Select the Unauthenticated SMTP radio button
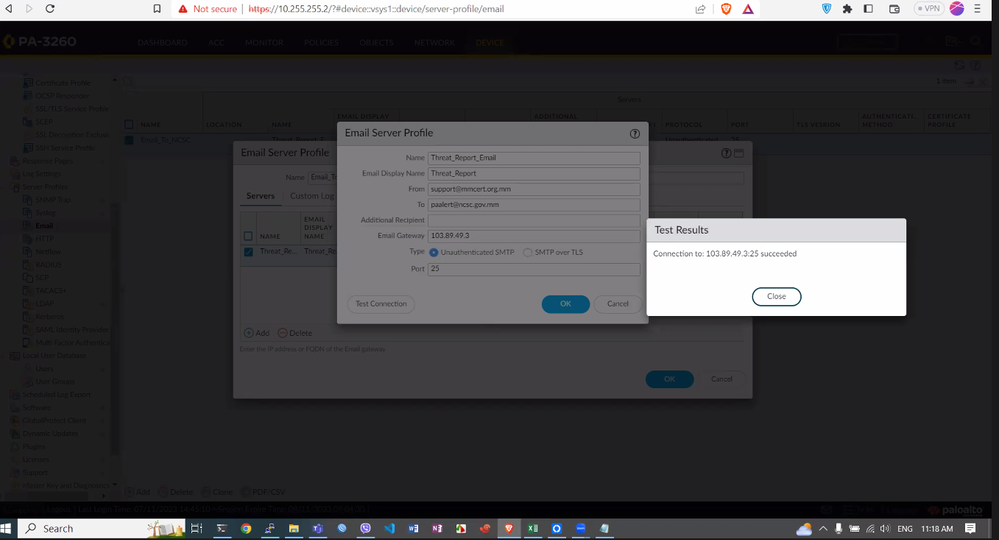Viewport: 999px width, 540px height. pyautogui.click(x=434, y=252)
